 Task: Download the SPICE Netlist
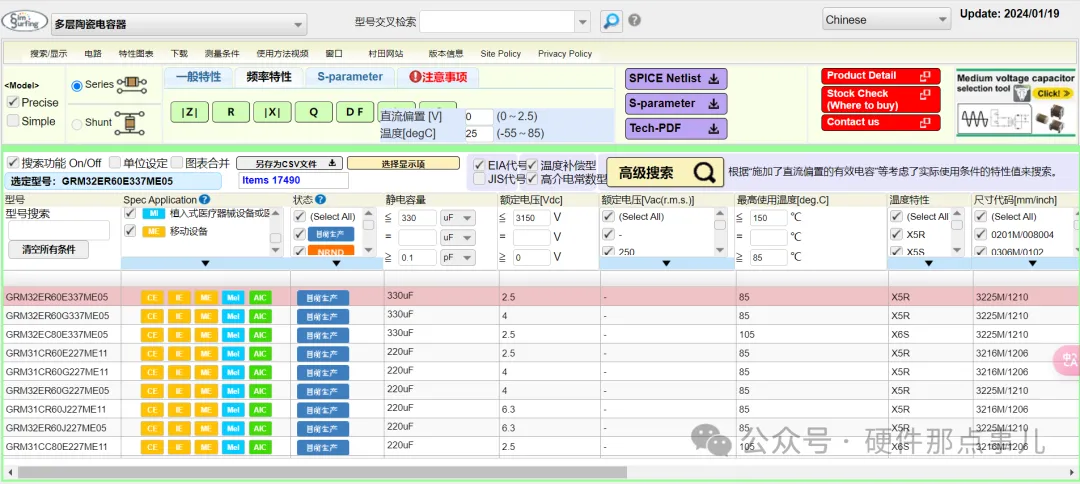677,79
